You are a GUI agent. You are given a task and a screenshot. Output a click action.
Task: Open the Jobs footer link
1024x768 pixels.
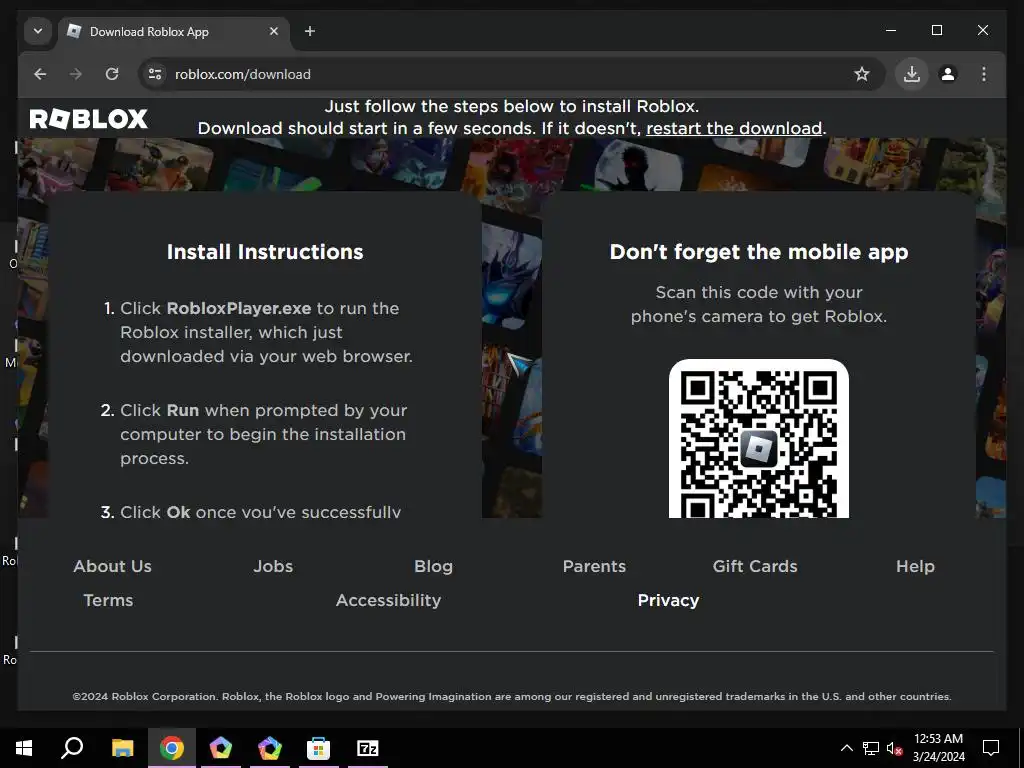point(273,566)
